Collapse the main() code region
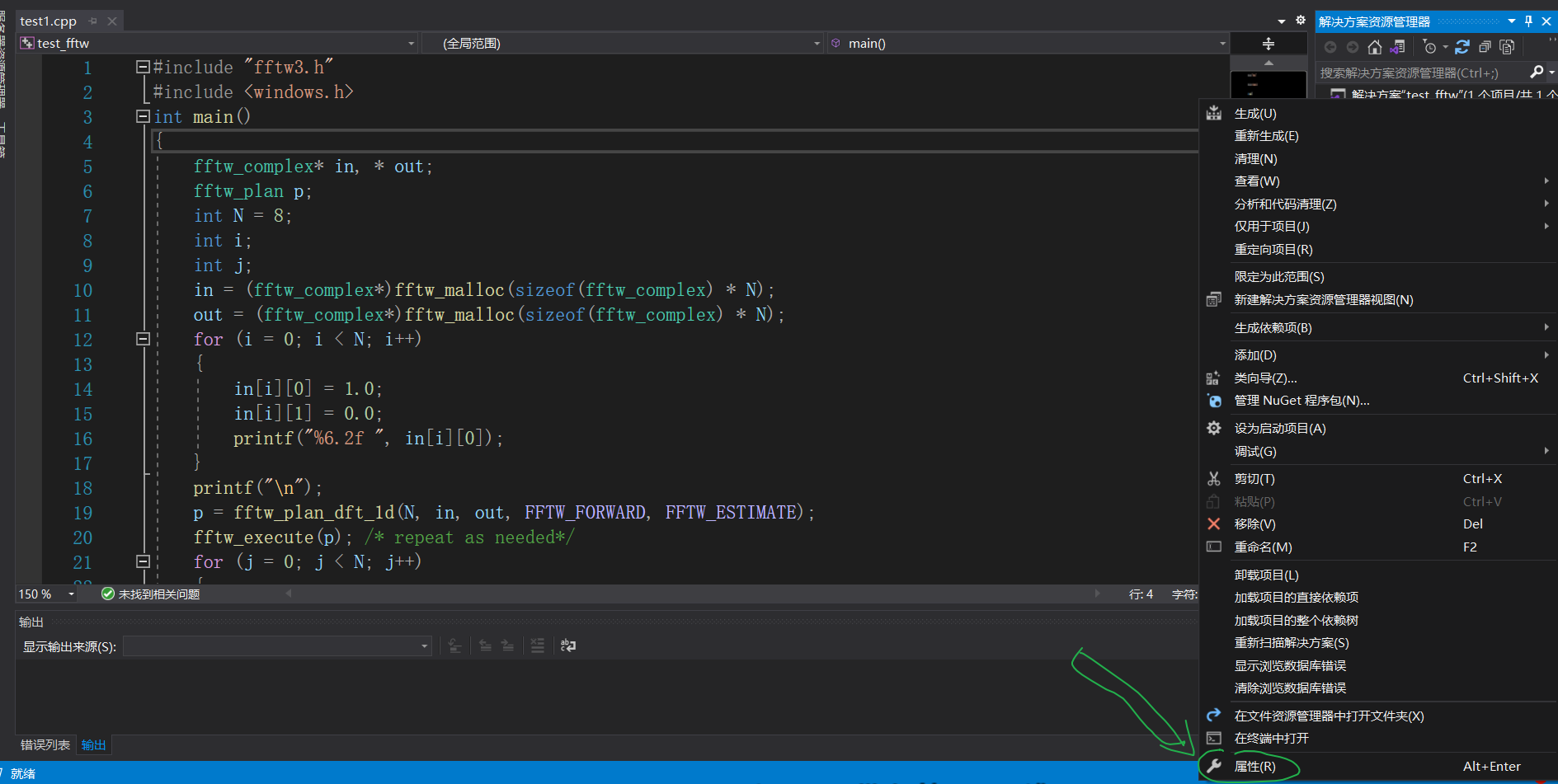The height and width of the screenshot is (784, 1558). pyautogui.click(x=142, y=116)
